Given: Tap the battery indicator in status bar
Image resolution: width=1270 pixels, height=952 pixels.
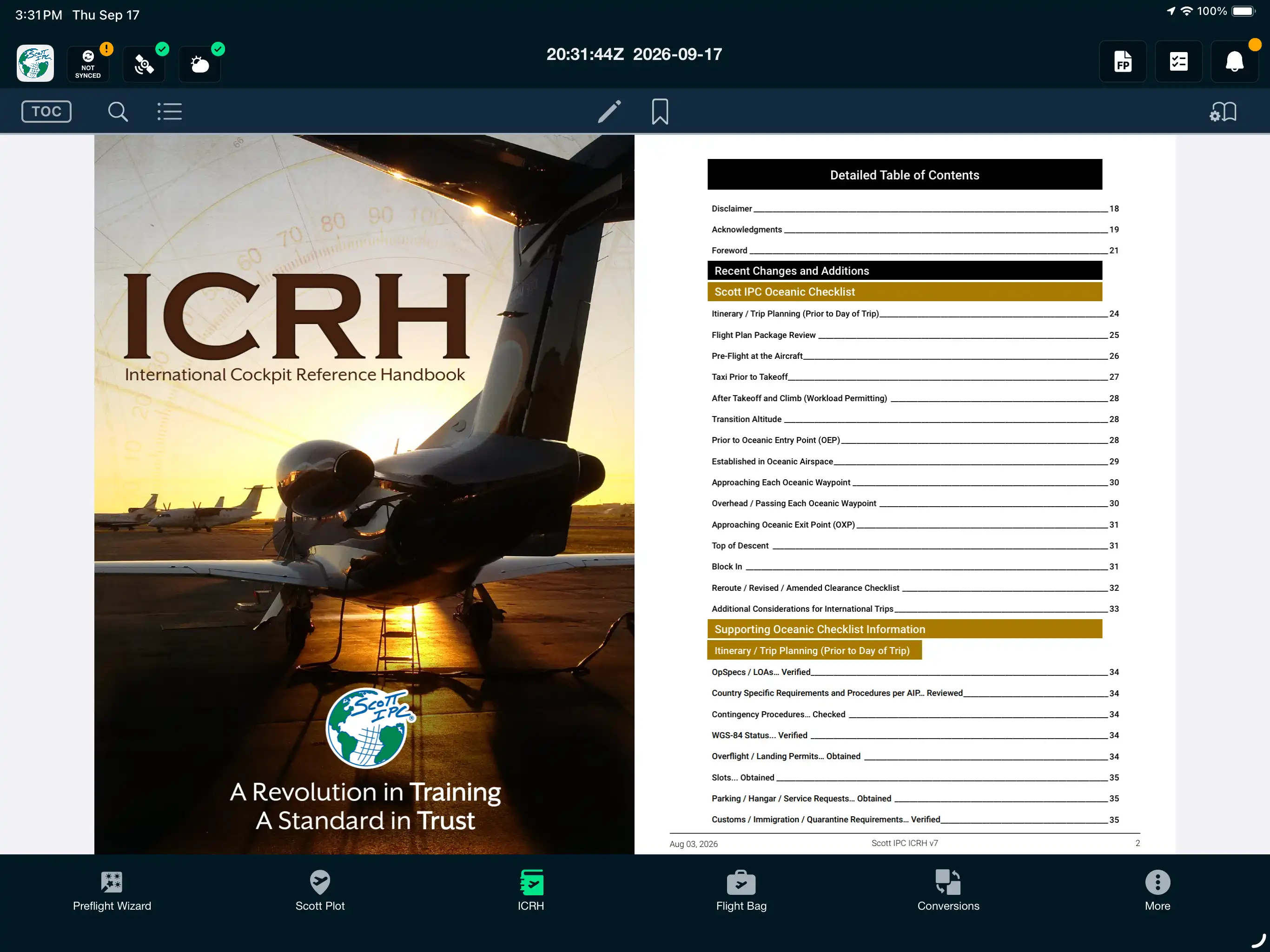Looking at the screenshot, I should [x=1244, y=12].
